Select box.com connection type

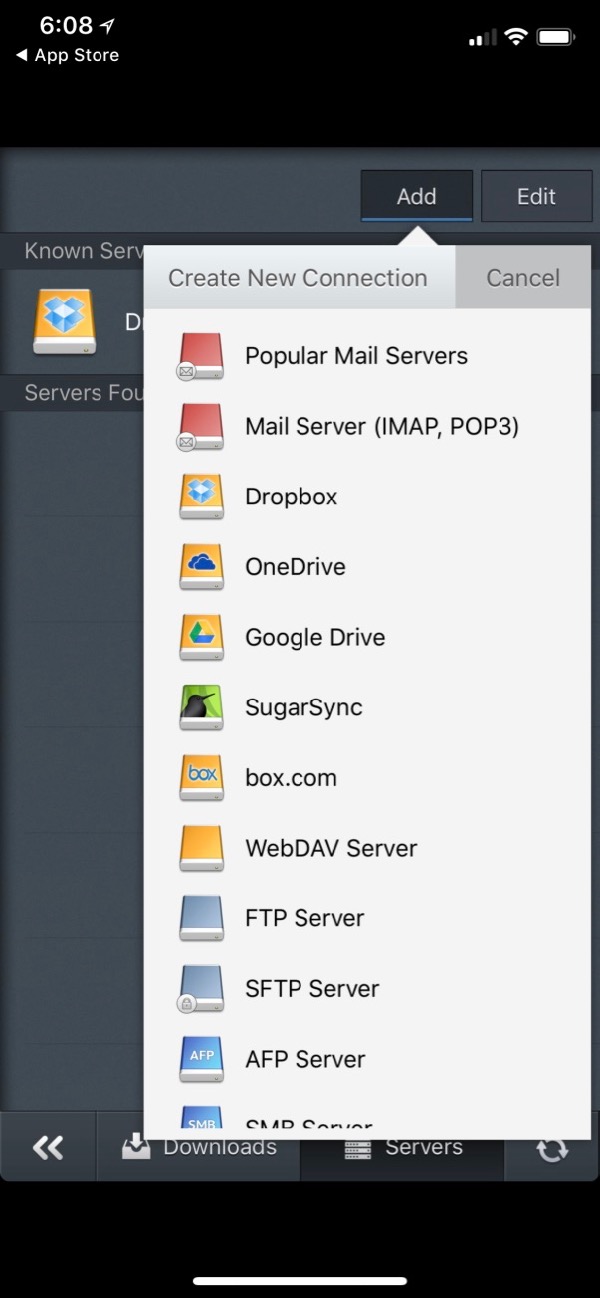(x=367, y=778)
